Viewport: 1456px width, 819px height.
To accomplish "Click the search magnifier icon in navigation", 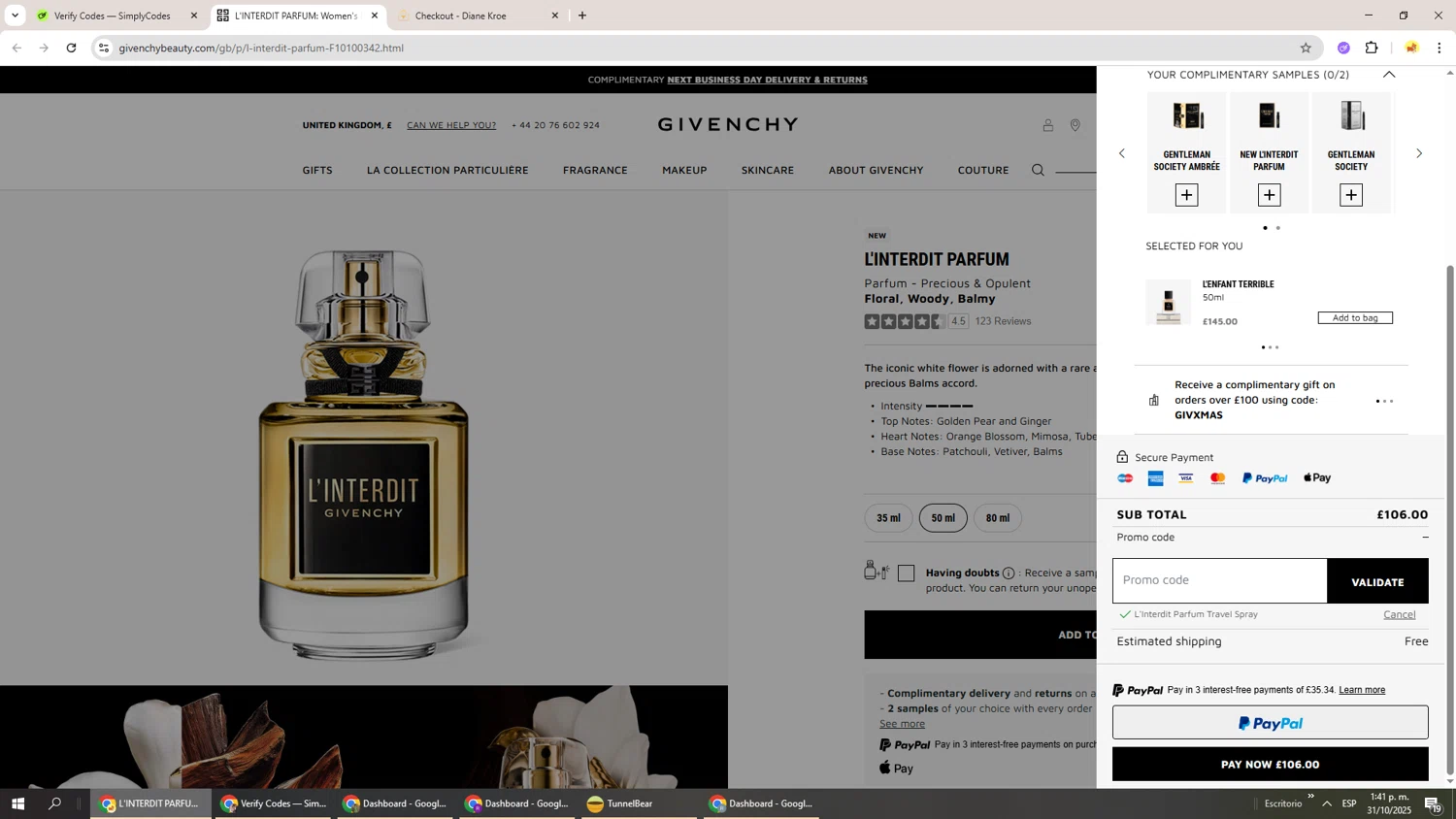I will click(x=1038, y=170).
